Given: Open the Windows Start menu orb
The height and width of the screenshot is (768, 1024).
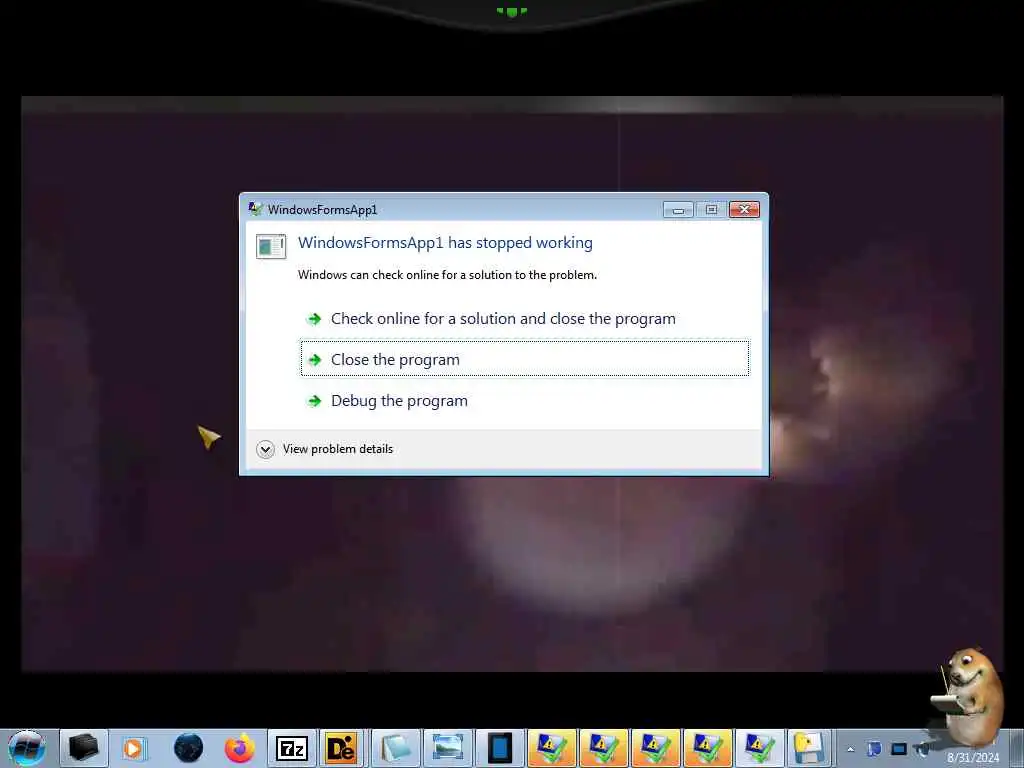Looking at the screenshot, I should coord(27,748).
